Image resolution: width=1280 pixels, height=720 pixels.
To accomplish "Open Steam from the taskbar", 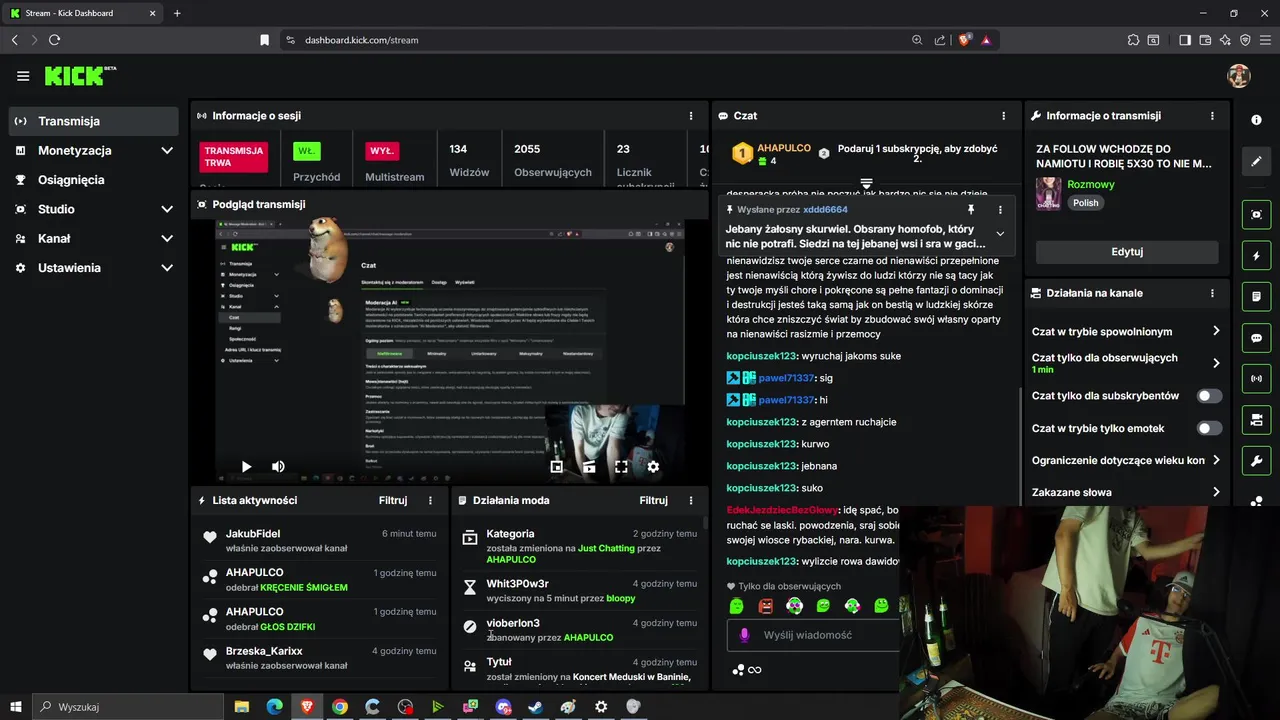I will (536, 707).
